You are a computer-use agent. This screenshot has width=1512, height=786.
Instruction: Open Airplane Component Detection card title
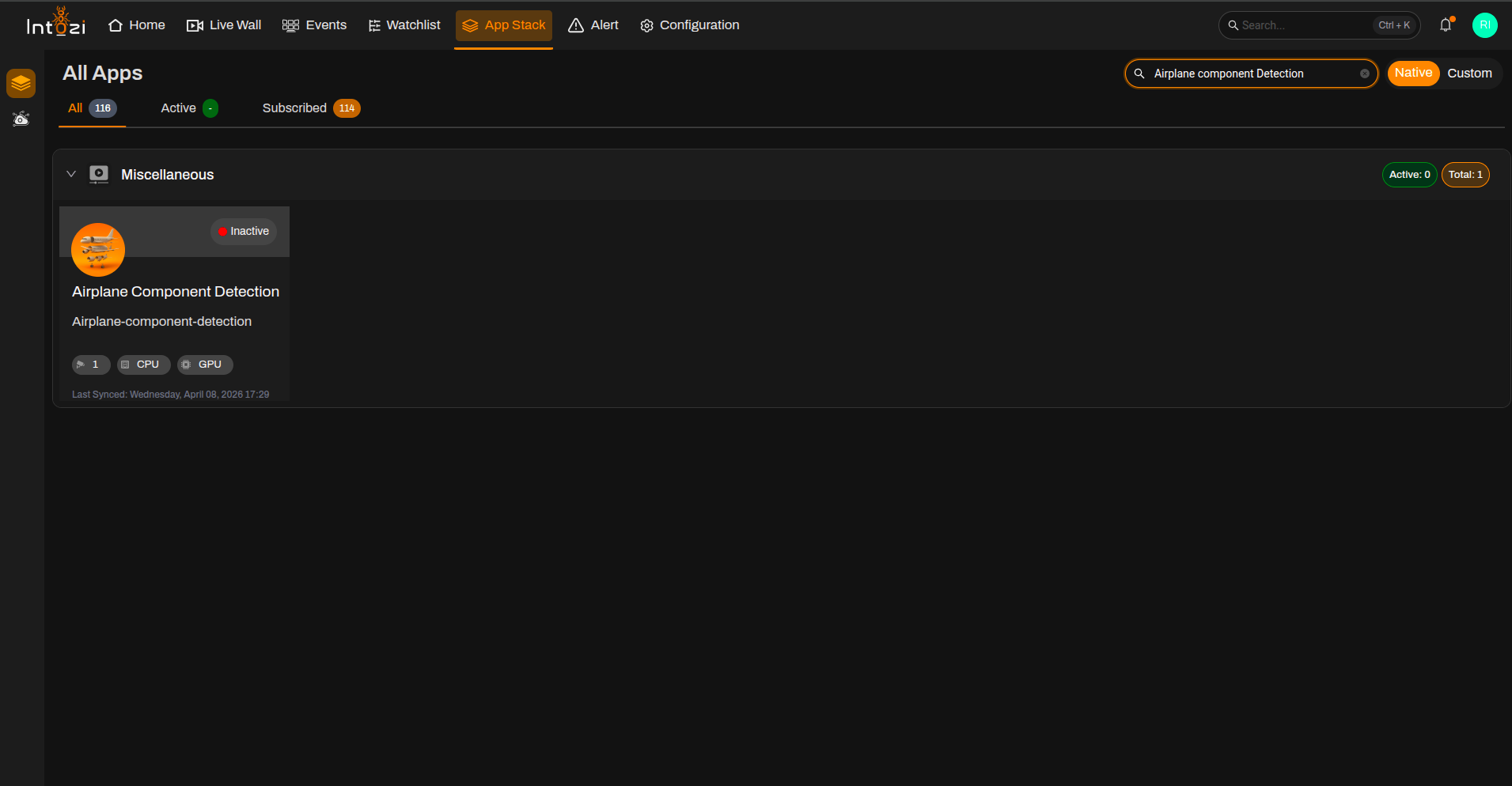click(176, 292)
